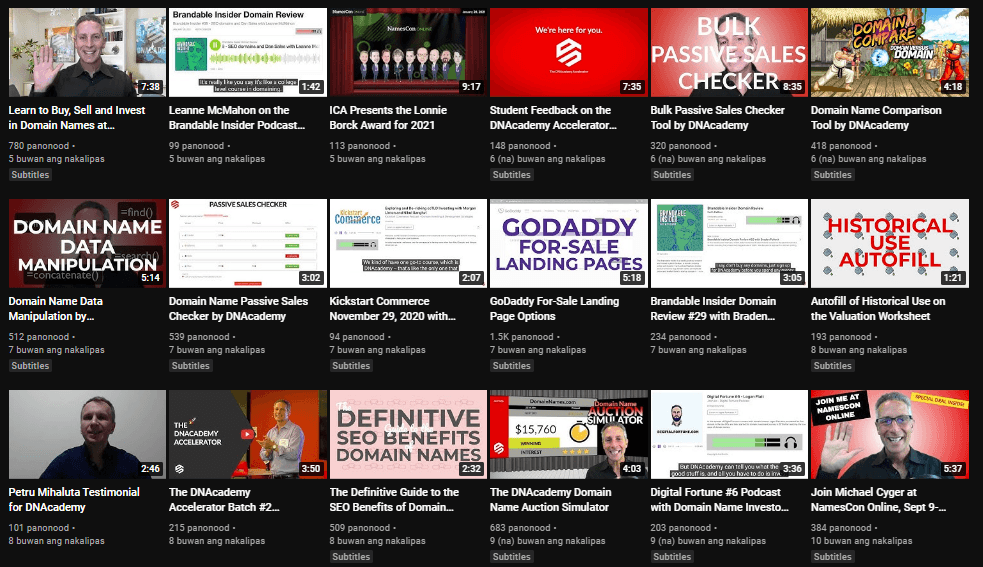Click title 'Student Feedback on the DNAcademy Accelerator'
Screen dimensions: 983x567
[x=553, y=117]
